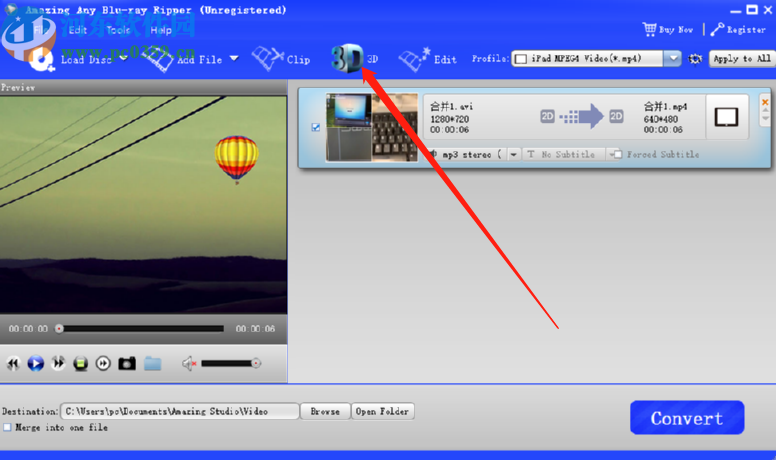Mute audio with the speaker icon
The width and height of the screenshot is (776, 460).
189,363
